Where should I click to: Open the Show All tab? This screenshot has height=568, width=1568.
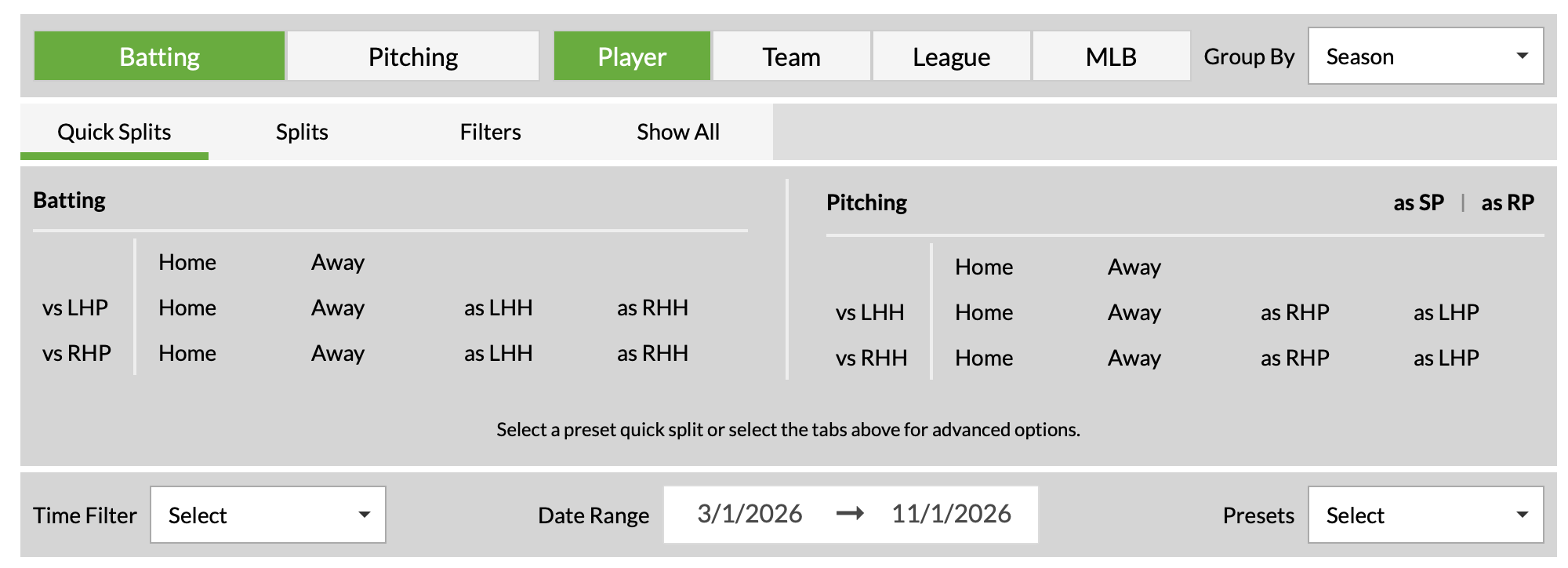[678, 132]
